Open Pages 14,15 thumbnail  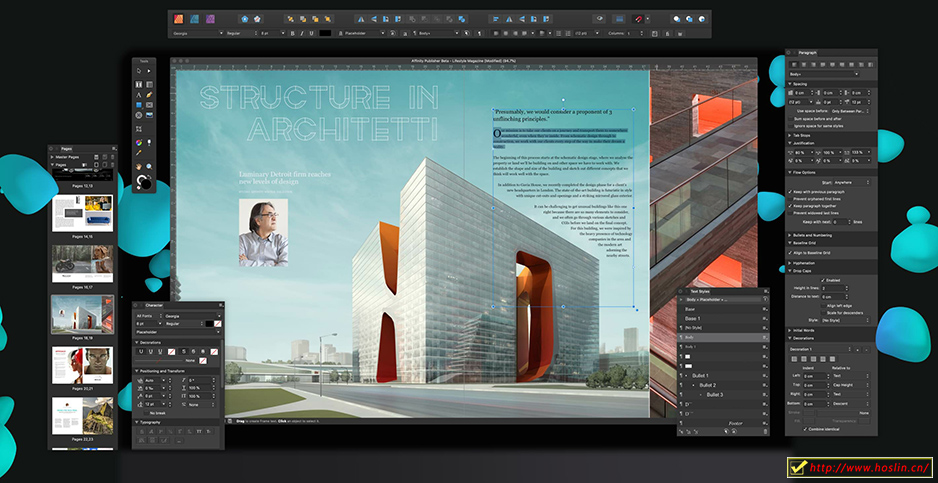point(82,214)
